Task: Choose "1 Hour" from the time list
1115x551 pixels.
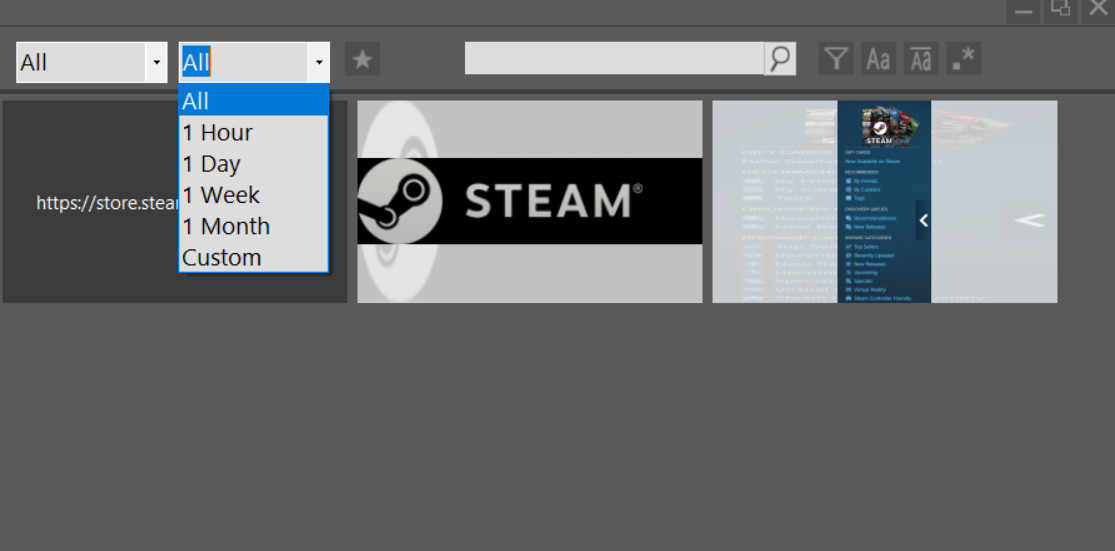Action: [x=253, y=132]
